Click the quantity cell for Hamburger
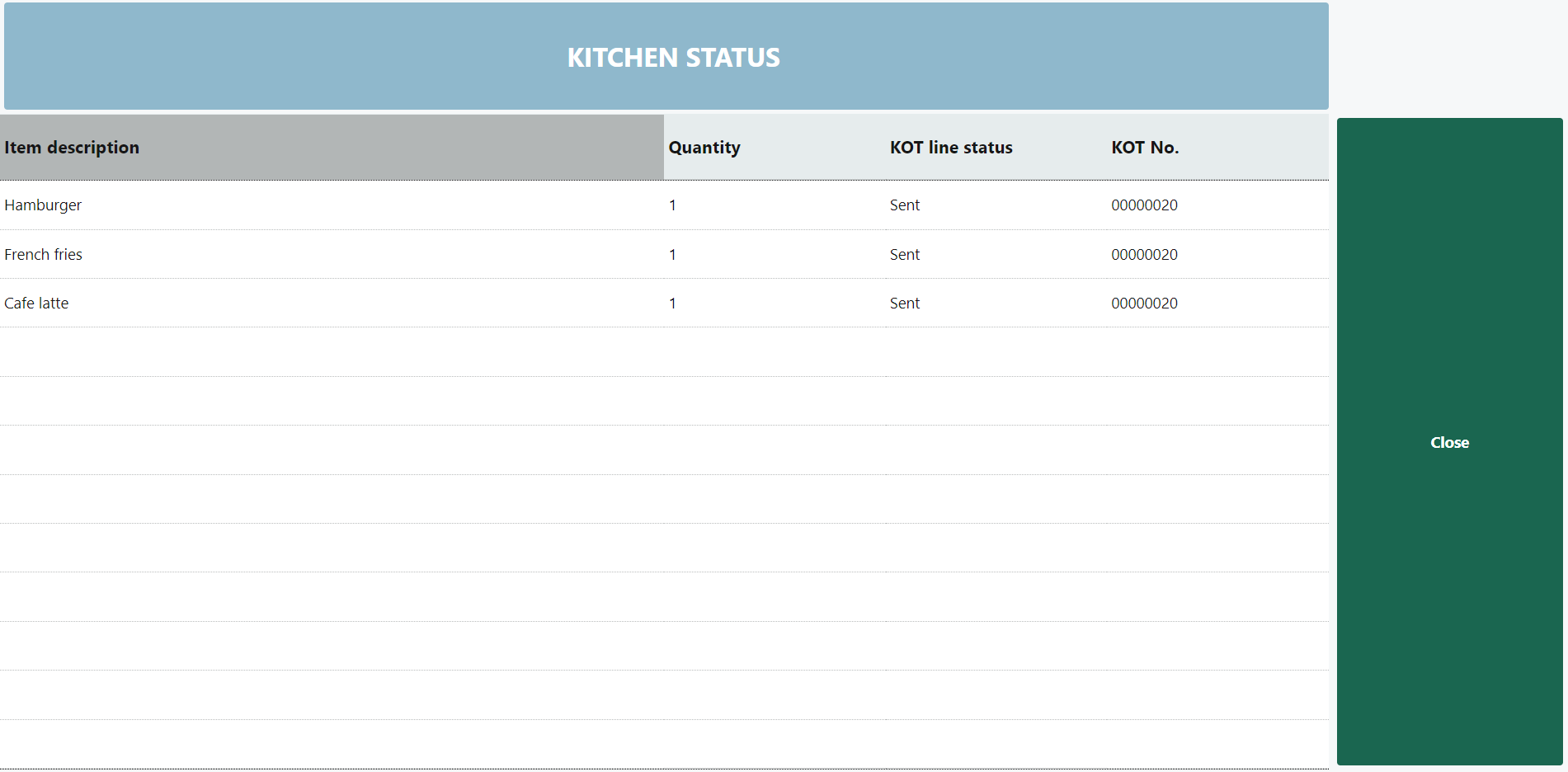 click(x=673, y=205)
